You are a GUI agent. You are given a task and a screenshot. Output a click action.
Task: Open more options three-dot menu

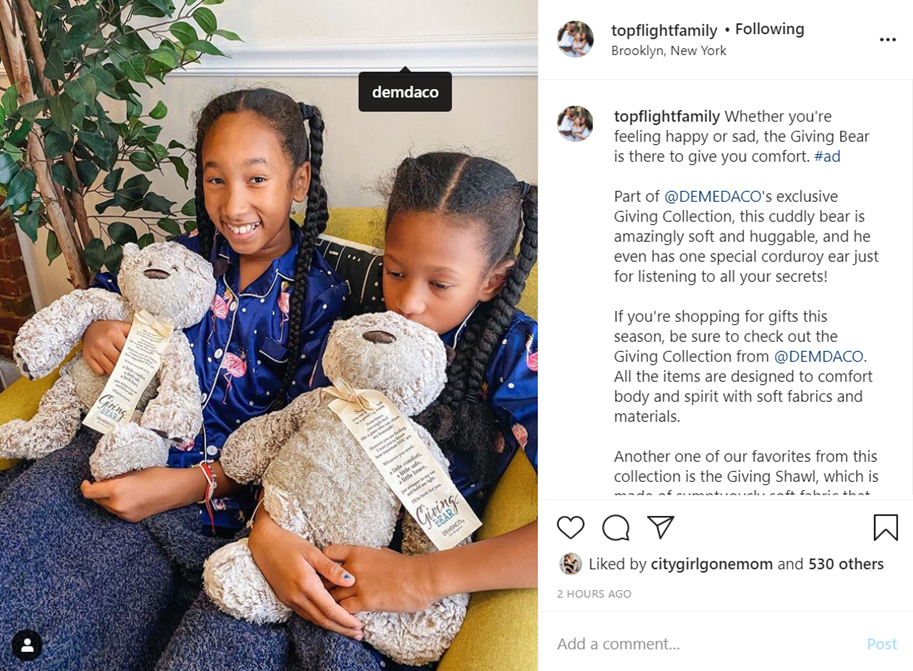pos(887,40)
